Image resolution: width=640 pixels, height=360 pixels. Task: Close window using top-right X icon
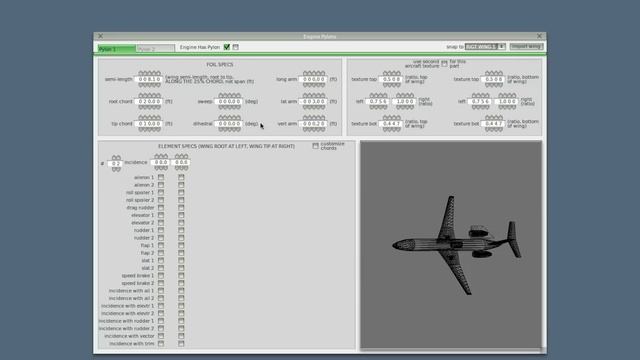click(539, 36)
